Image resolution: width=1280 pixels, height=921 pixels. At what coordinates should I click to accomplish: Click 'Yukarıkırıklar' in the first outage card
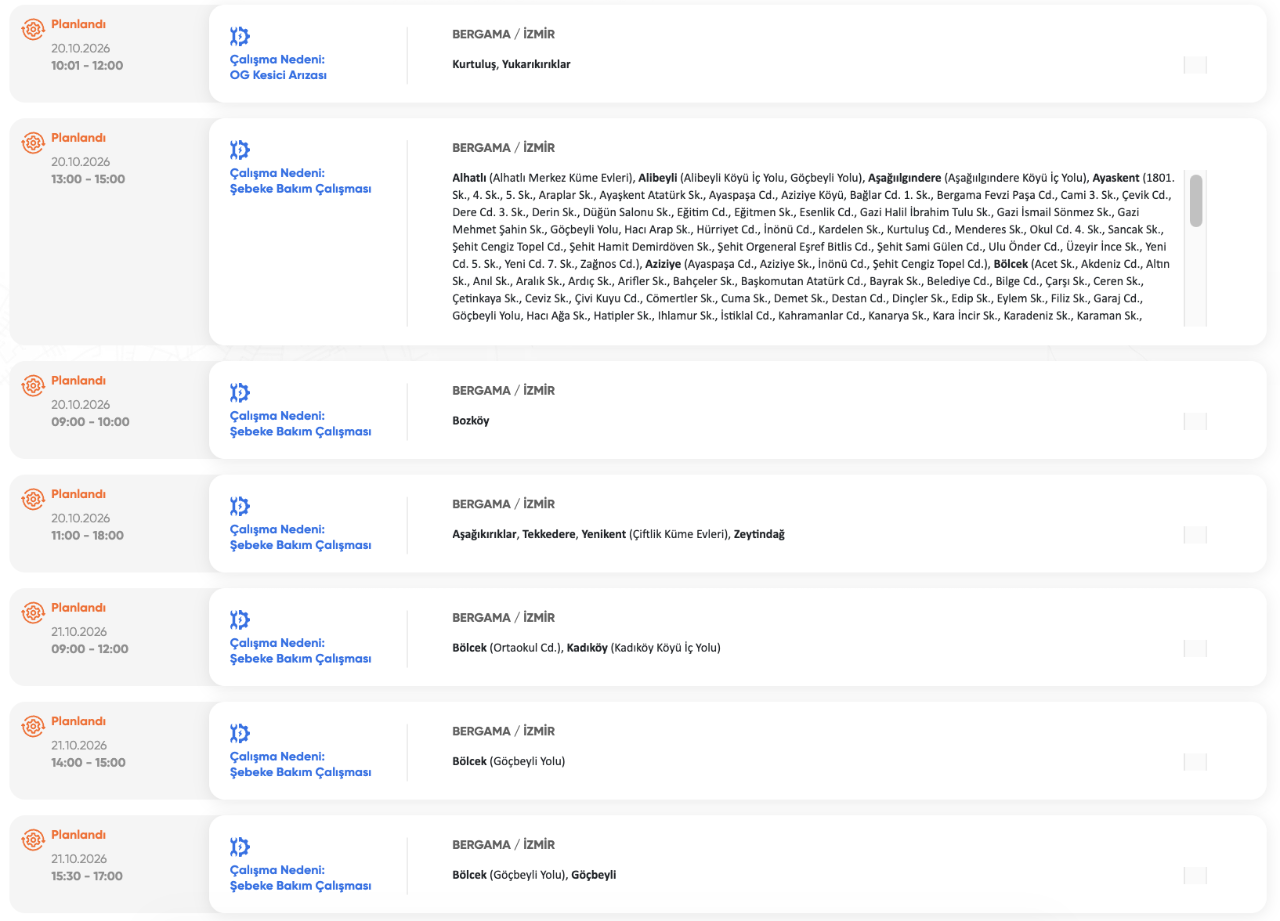pyautogui.click(x=536, y=64)
